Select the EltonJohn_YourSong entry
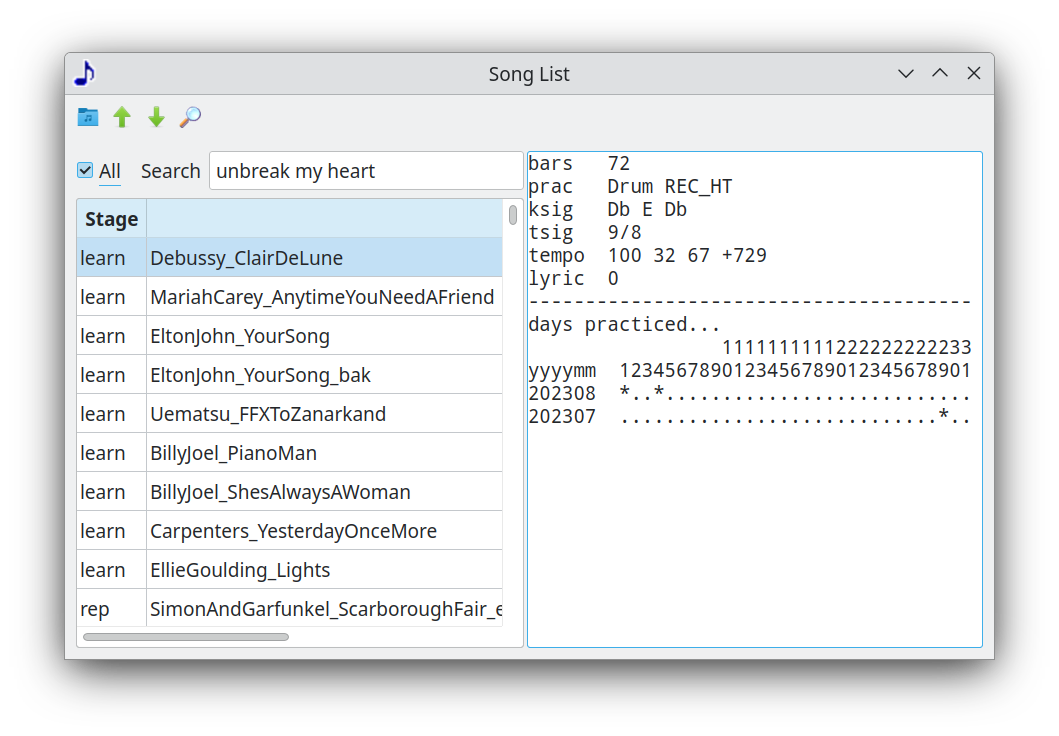1059x736 pixels. click(240, 336)
